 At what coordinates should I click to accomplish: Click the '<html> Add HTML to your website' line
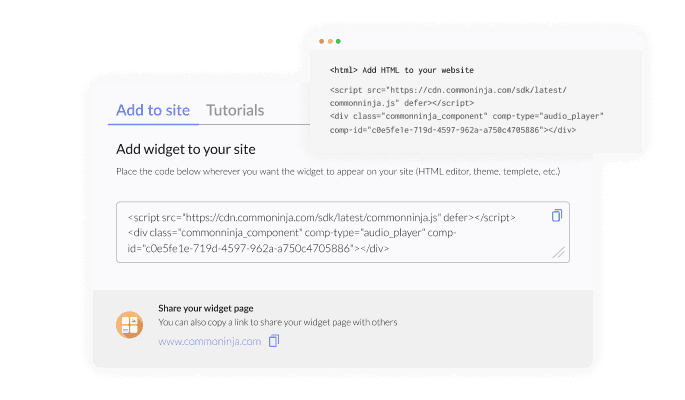click(402, 70)
